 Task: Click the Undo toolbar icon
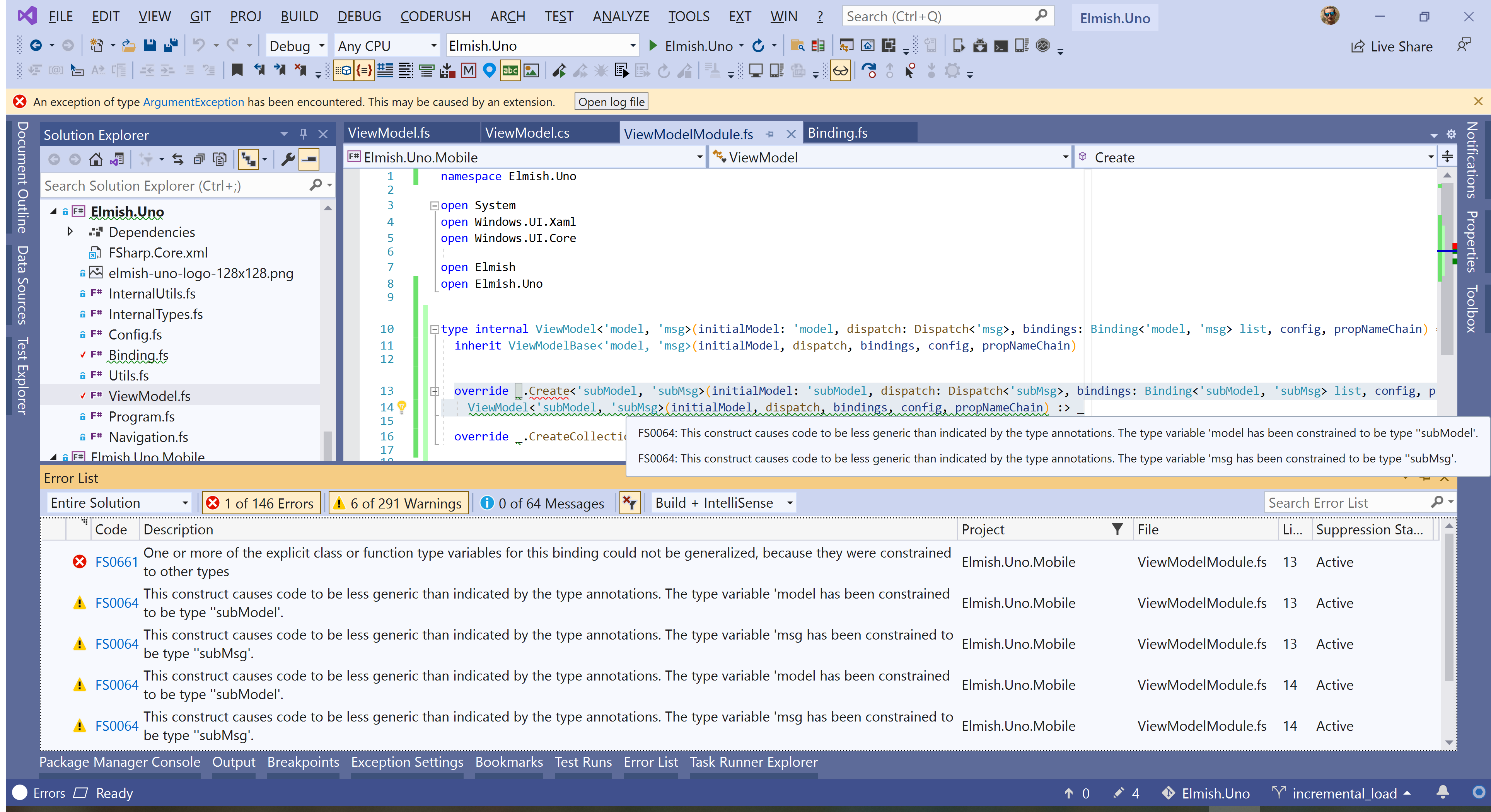[199, 45]
